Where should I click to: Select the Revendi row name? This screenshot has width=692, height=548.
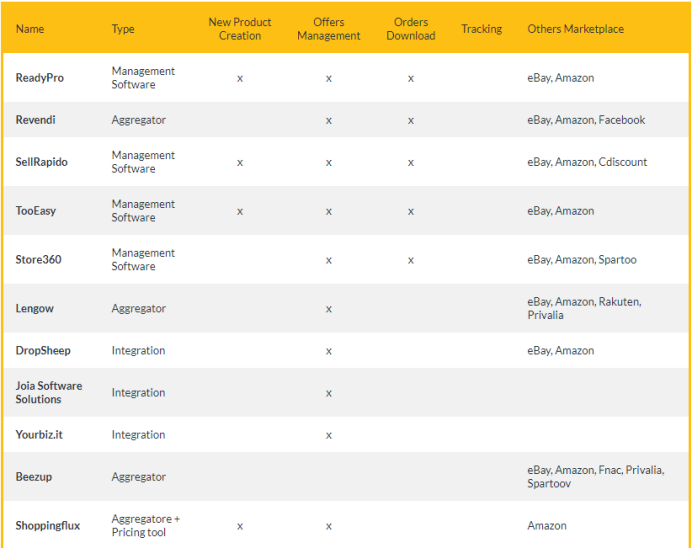tap(35, 120)
